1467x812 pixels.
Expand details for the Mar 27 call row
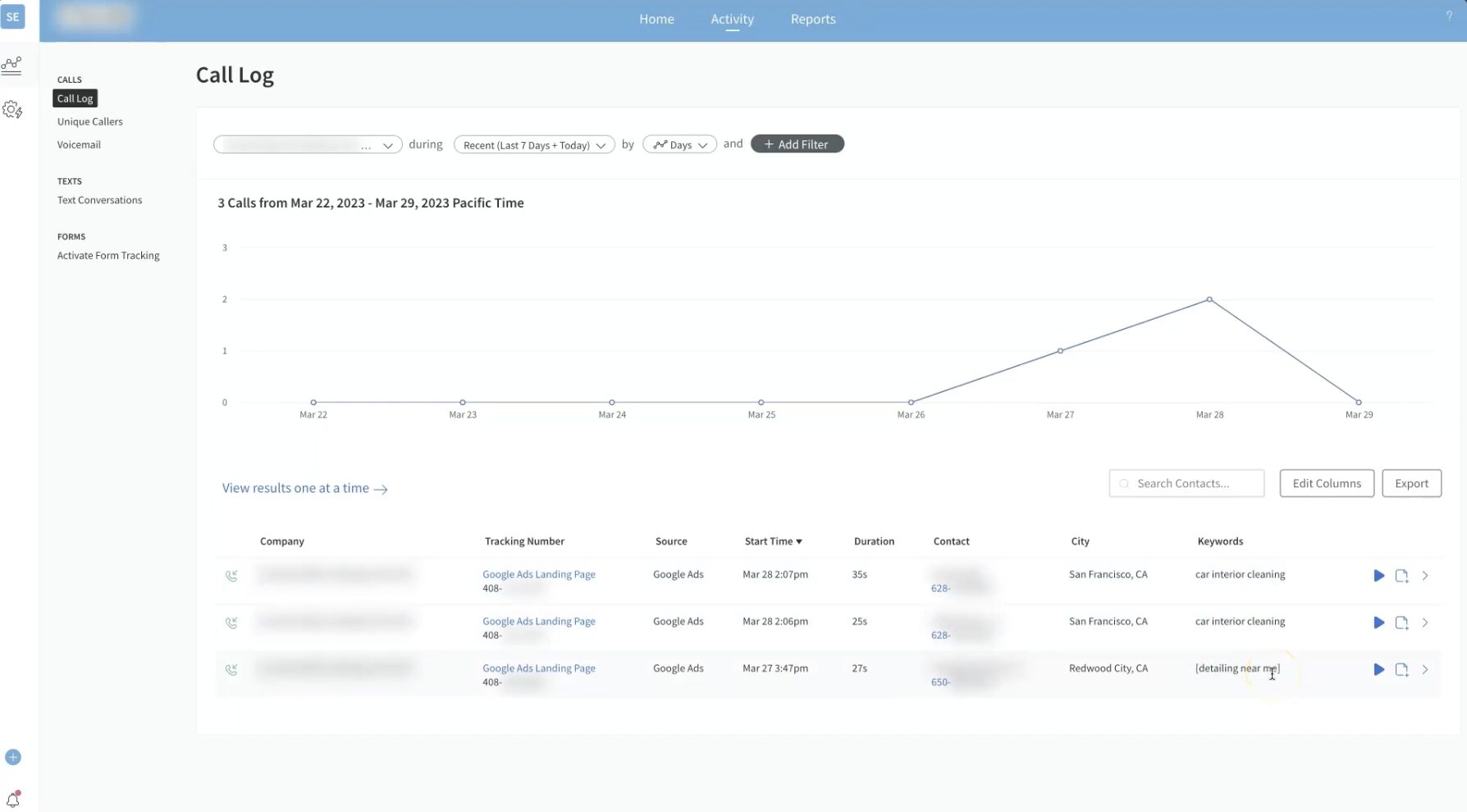coord(1425,669)
